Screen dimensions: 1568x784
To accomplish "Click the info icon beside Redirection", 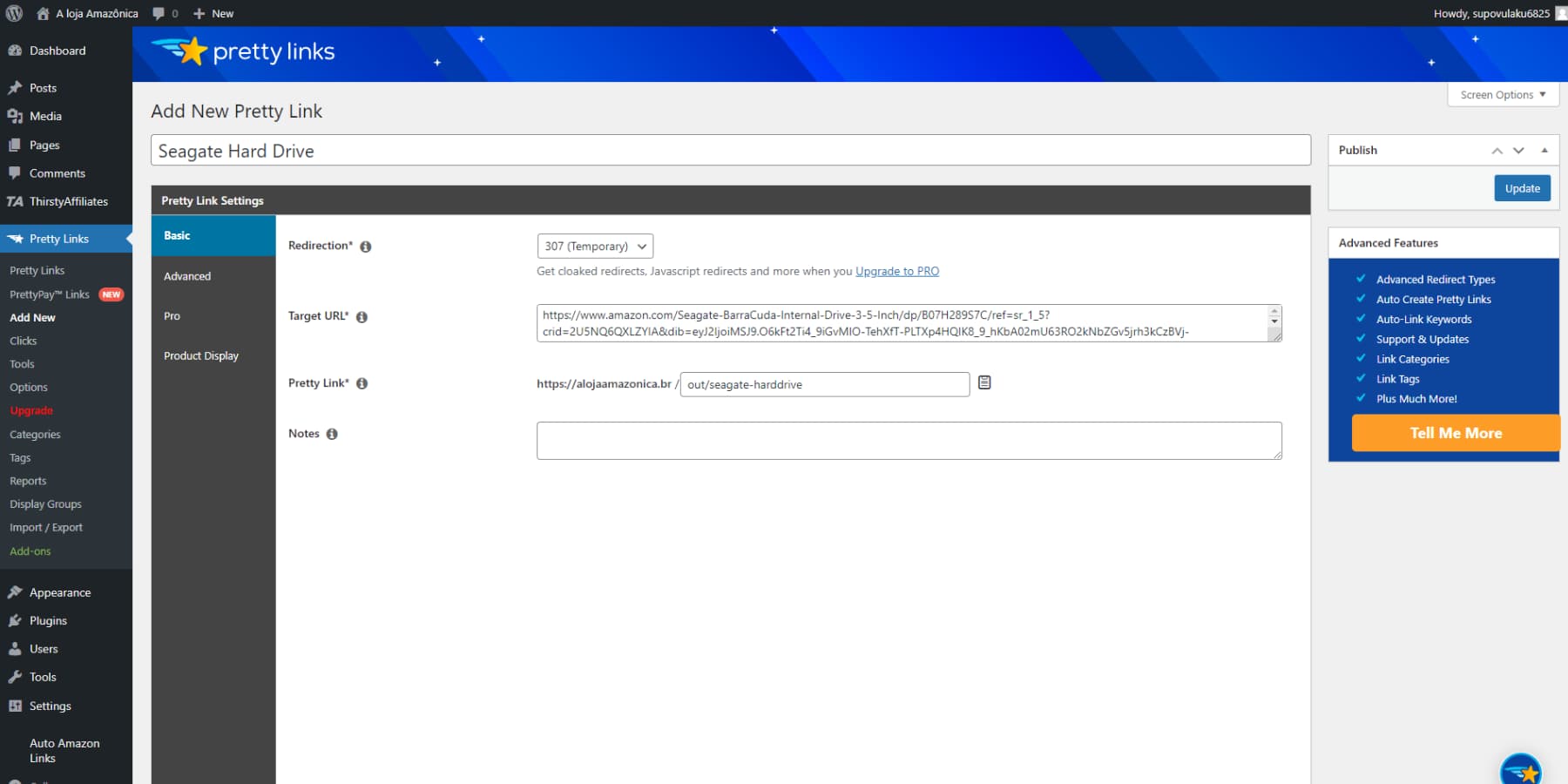I will 365,246.
